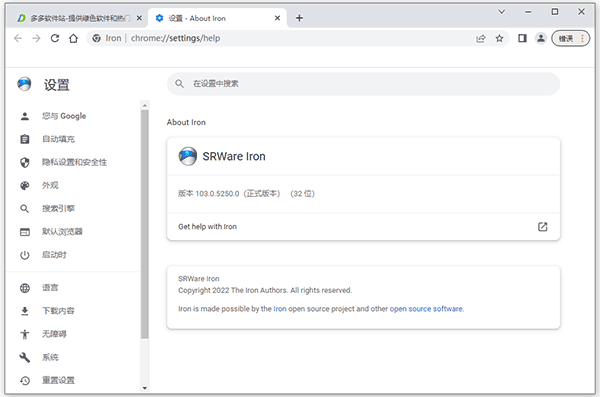Click the Iron logo next to 设置 heading
Screen dimensions: 600x397
24,84
